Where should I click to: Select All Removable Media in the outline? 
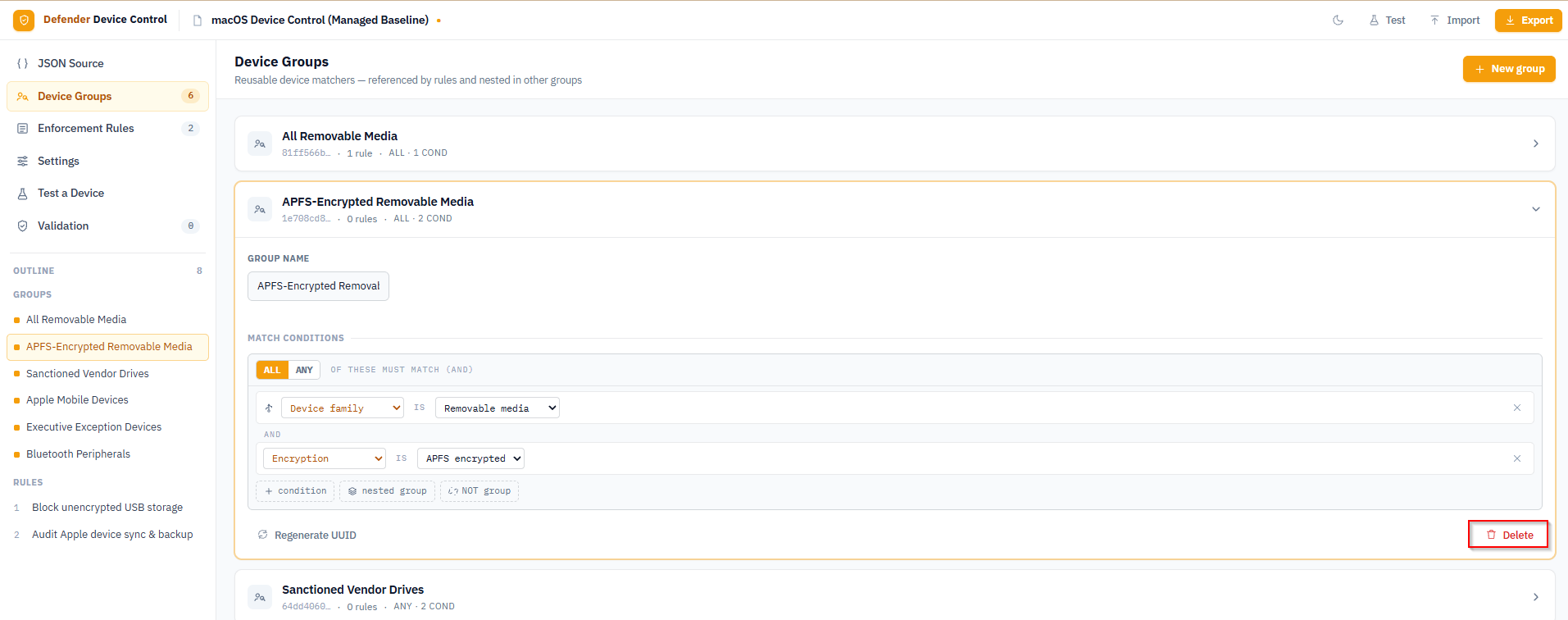(107, 320)
